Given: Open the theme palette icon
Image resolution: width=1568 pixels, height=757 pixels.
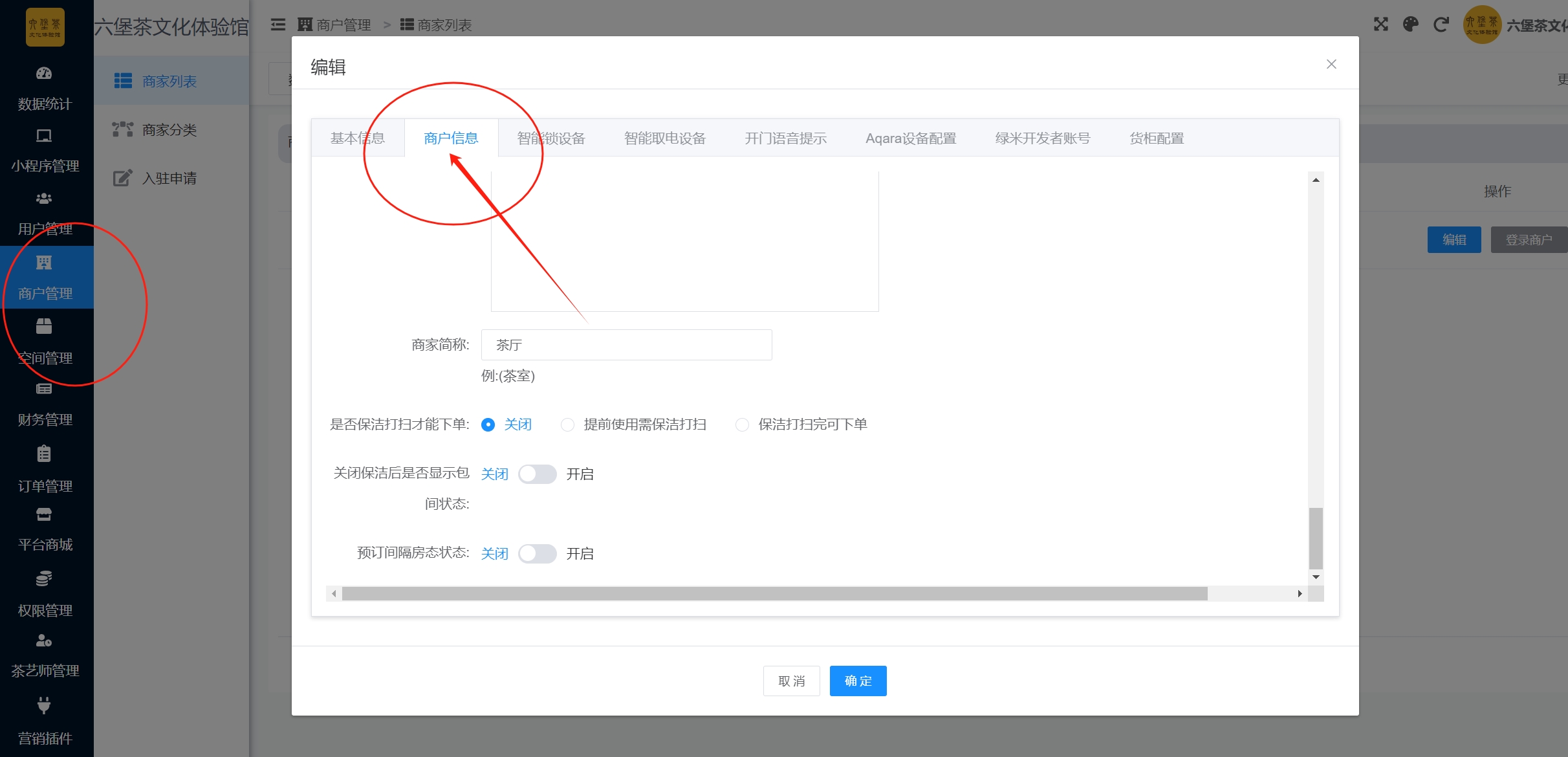Looking at the screenshot, I should tap(1411, 25).
